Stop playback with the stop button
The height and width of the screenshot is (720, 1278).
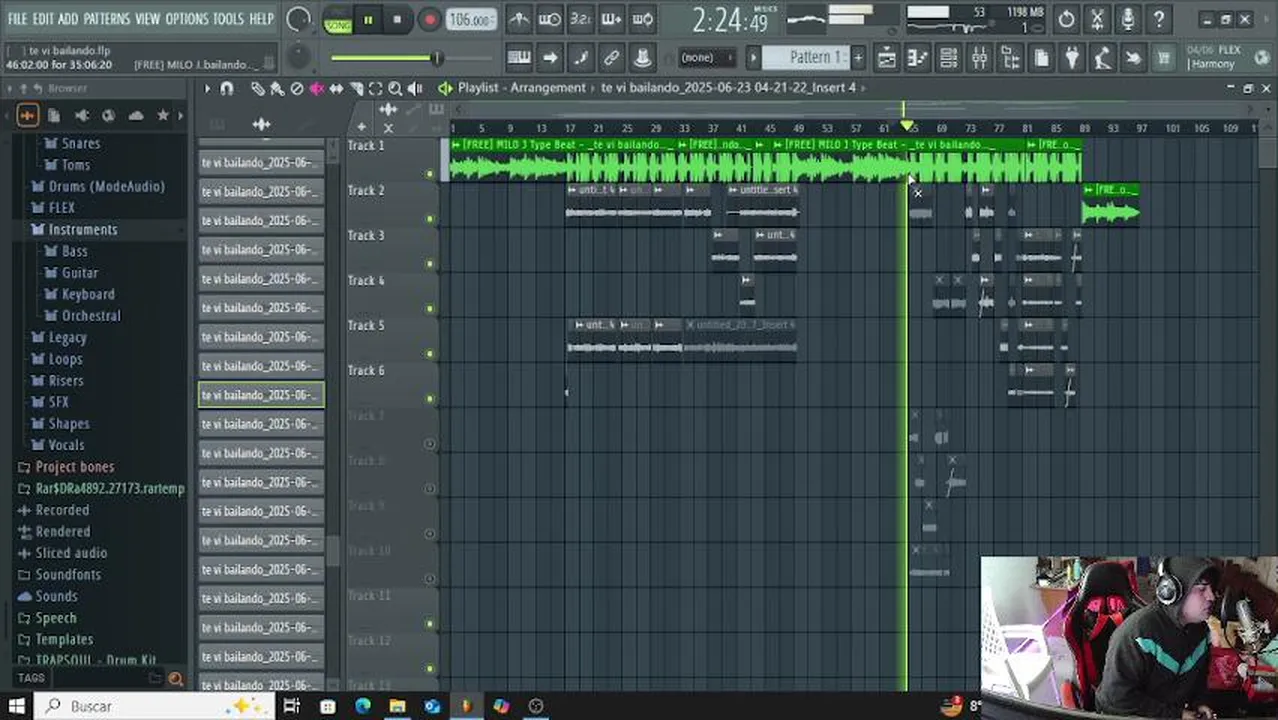pos(397,20)
